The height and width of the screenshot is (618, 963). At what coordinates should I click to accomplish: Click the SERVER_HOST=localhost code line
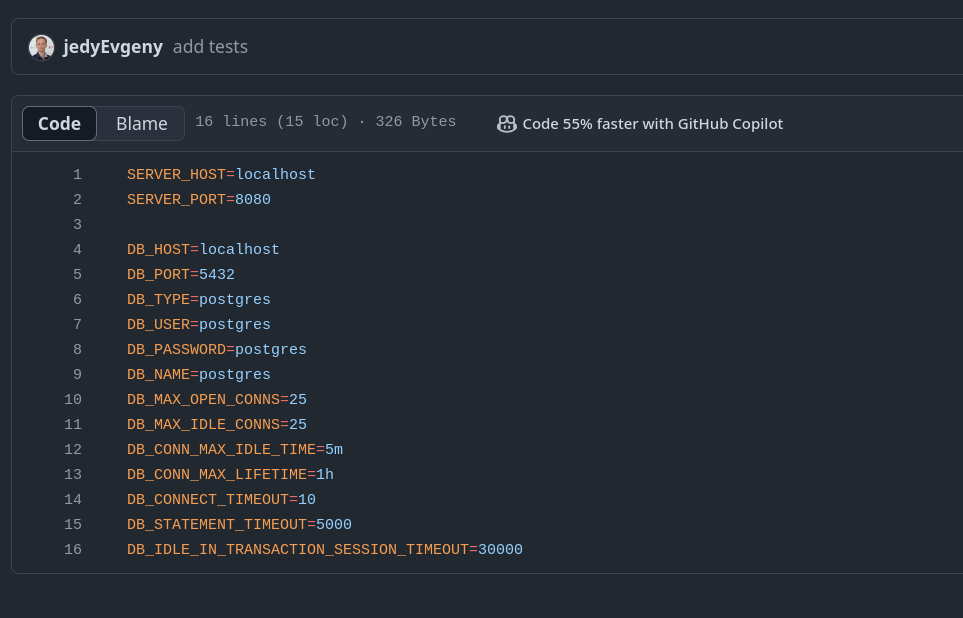[221, 175]
